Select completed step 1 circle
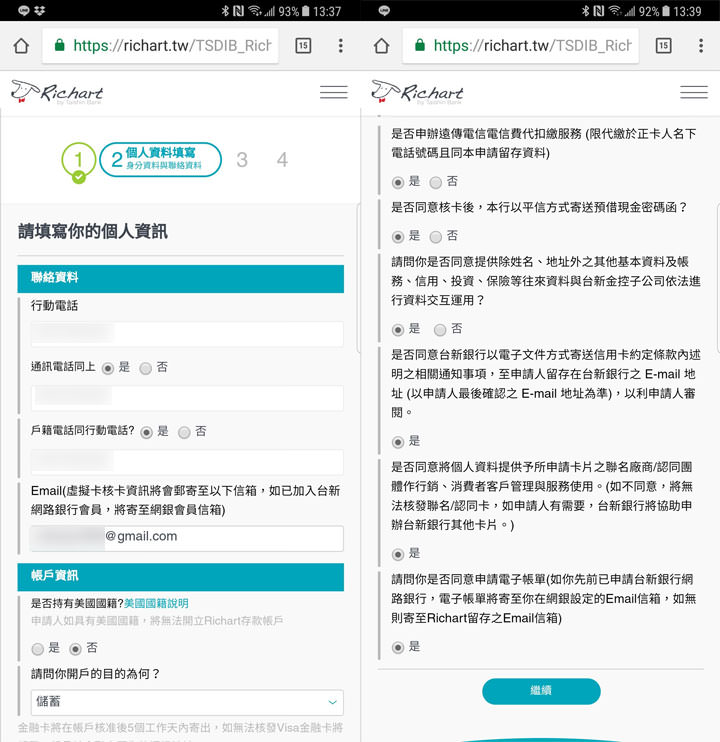Screen dimensions: 720x742 [79, 161]
